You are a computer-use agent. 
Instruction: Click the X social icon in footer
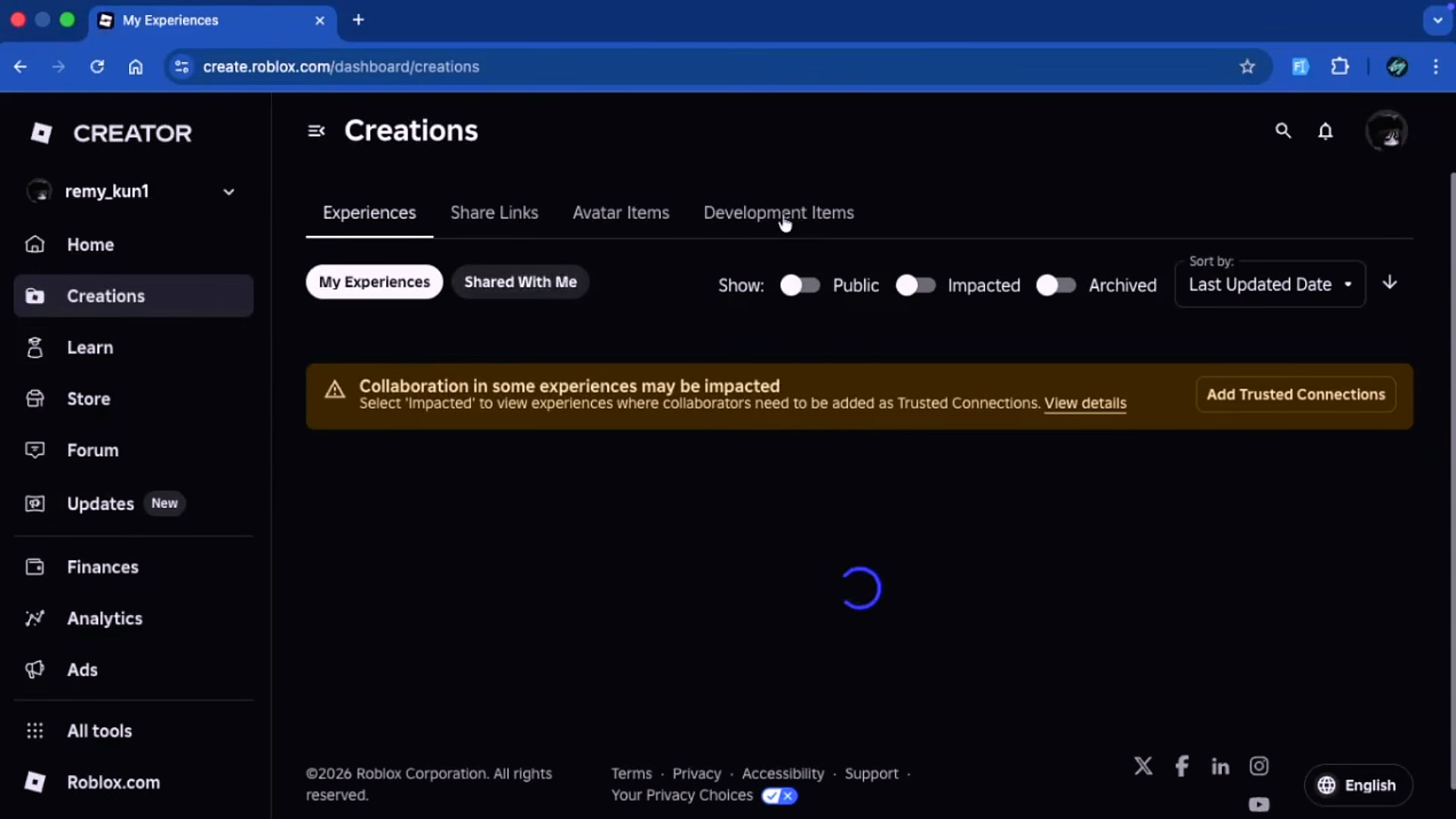pos(1143,766)
